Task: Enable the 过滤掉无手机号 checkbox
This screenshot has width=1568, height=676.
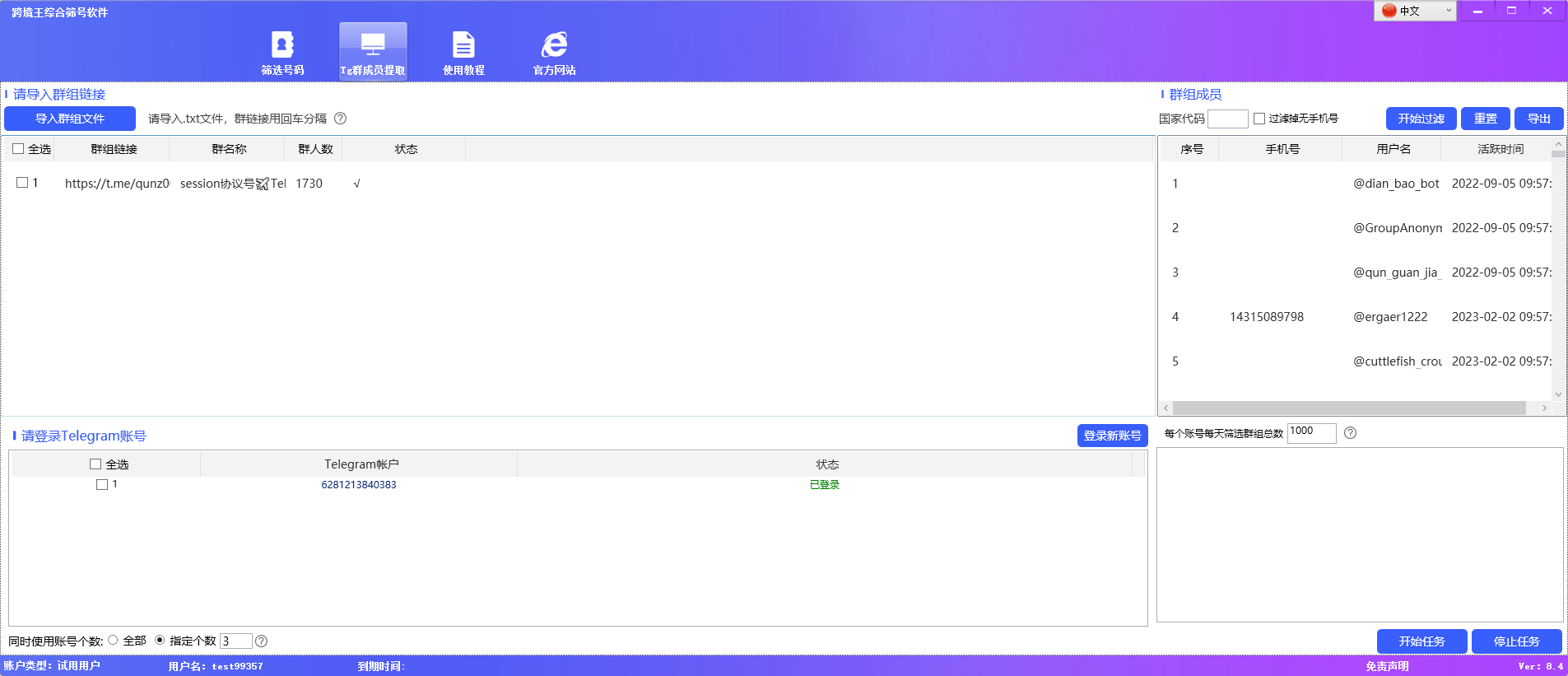Action: tap(1259, 119)
